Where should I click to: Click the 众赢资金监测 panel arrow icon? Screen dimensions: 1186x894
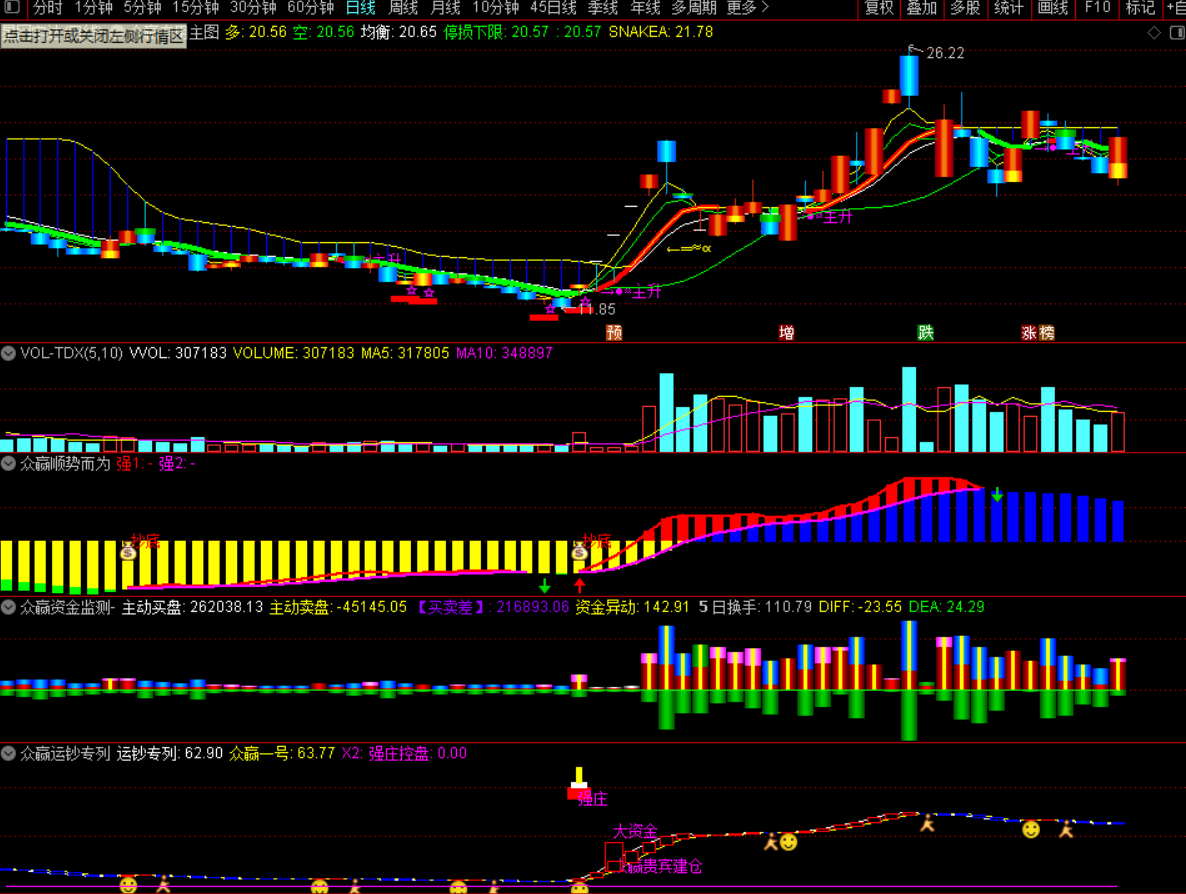[x=9, y=607]
